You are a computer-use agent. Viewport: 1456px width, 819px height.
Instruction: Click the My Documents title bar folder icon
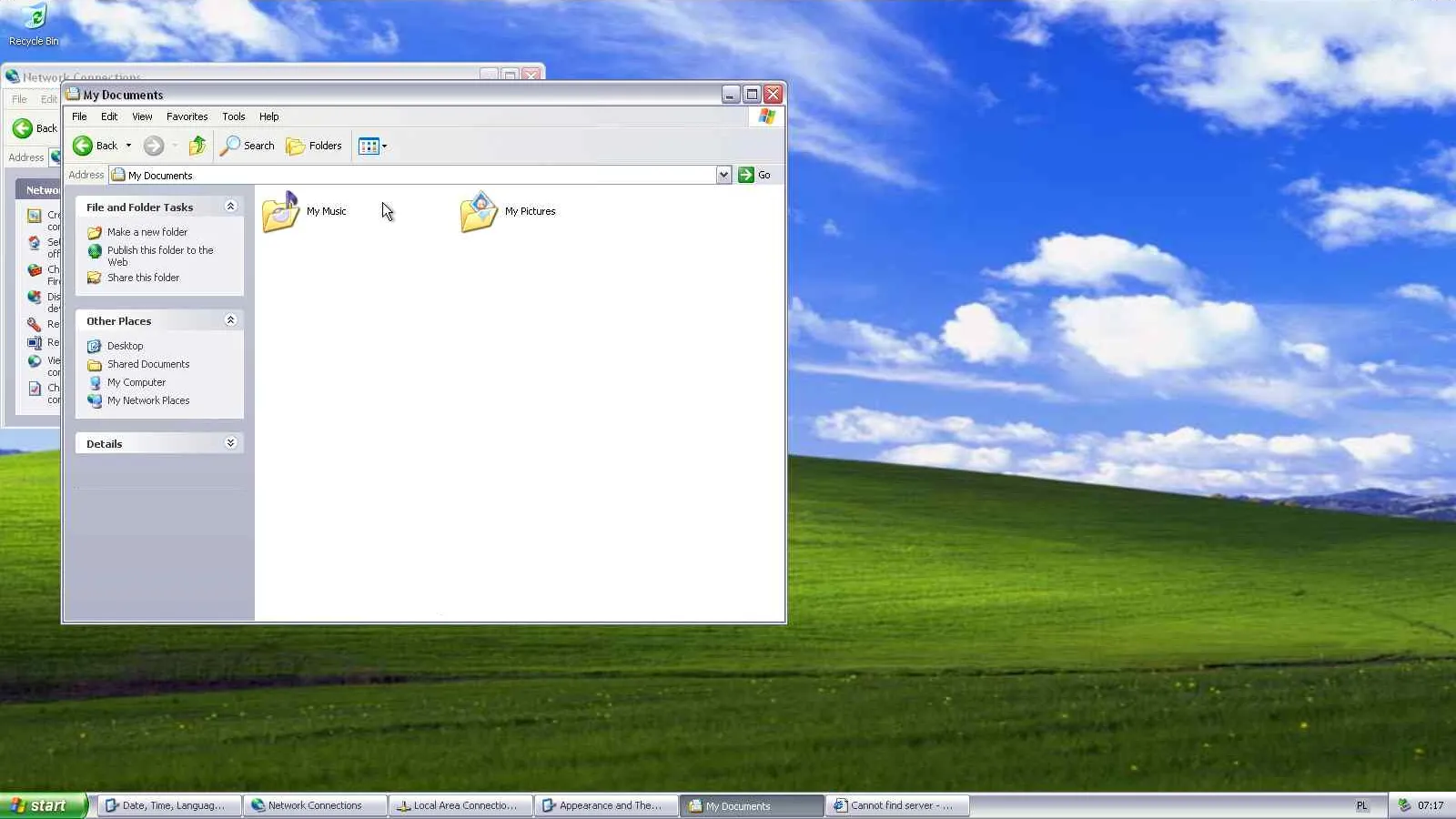coord(73,94)
